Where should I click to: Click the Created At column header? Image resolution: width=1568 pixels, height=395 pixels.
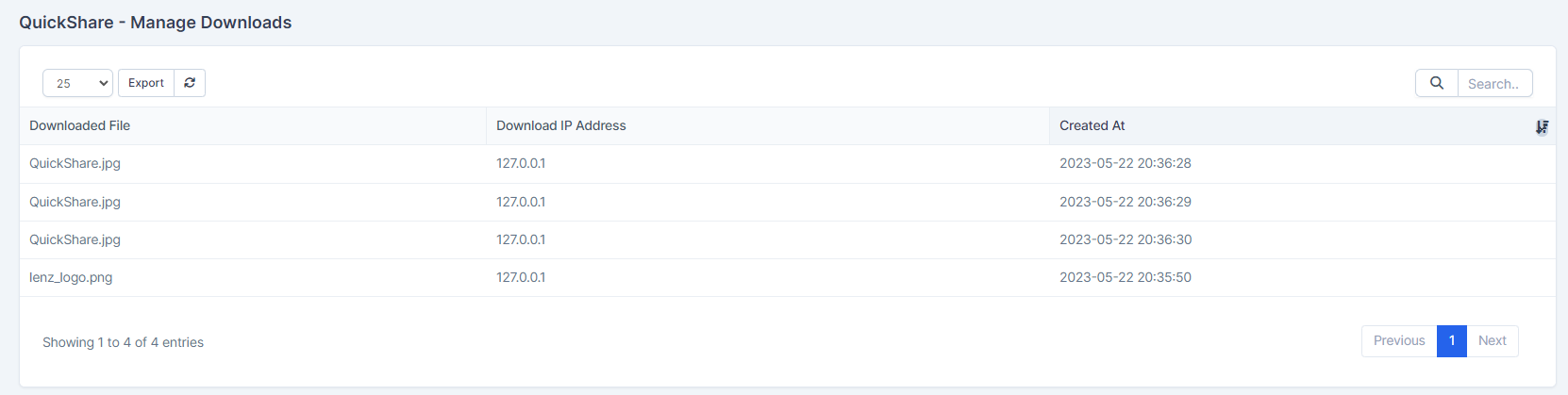click(1093, 125)
